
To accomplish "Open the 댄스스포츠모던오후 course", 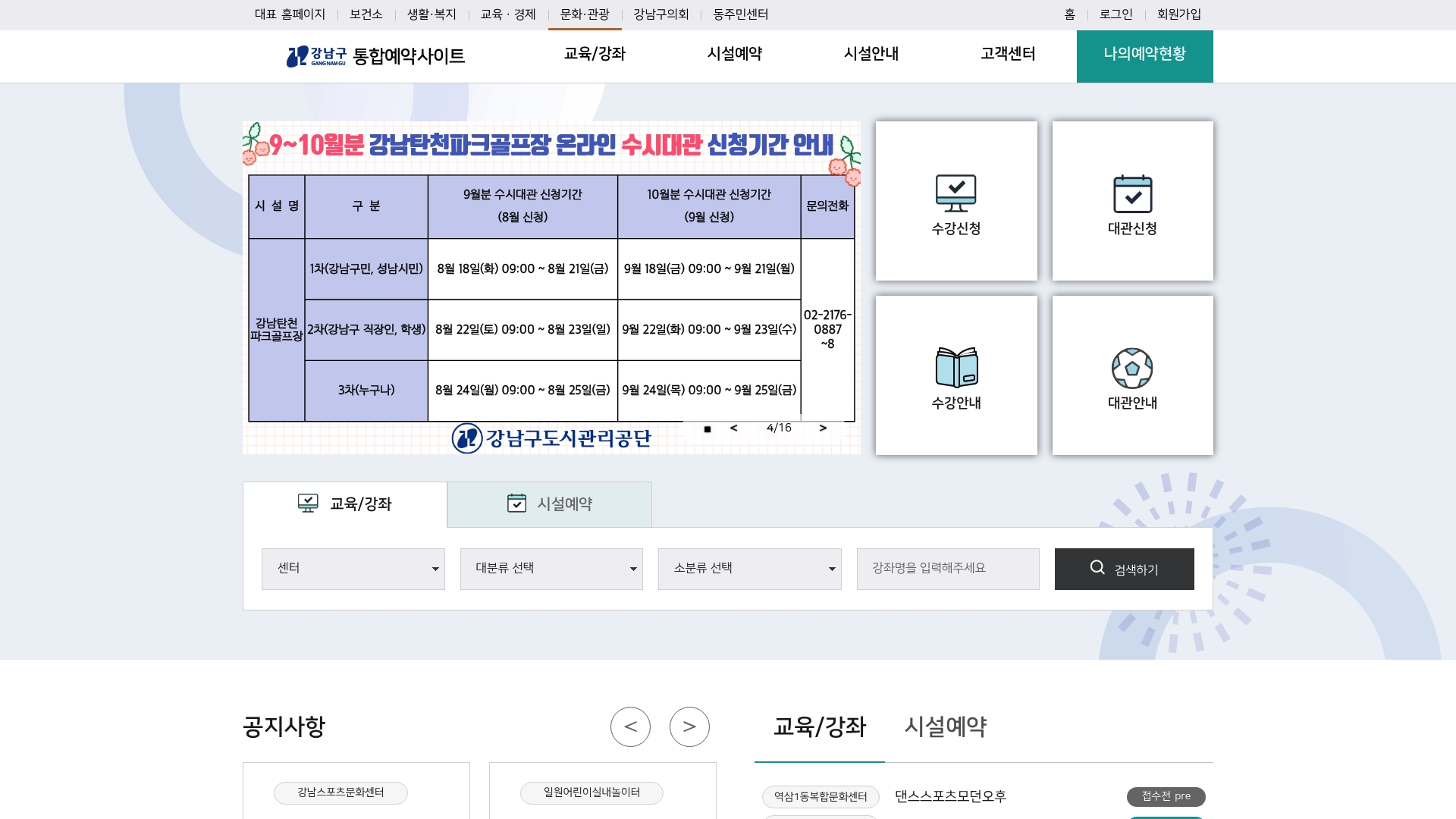I will coord(950,796).
